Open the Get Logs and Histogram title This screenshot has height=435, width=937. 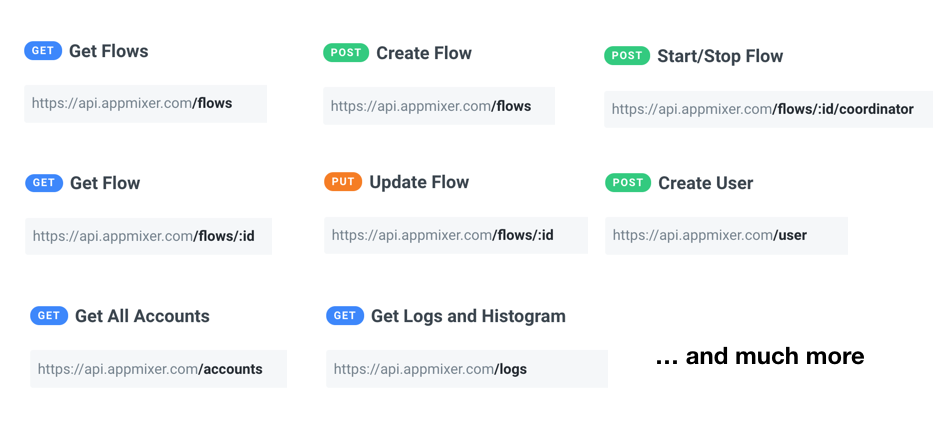coord(468,315)
